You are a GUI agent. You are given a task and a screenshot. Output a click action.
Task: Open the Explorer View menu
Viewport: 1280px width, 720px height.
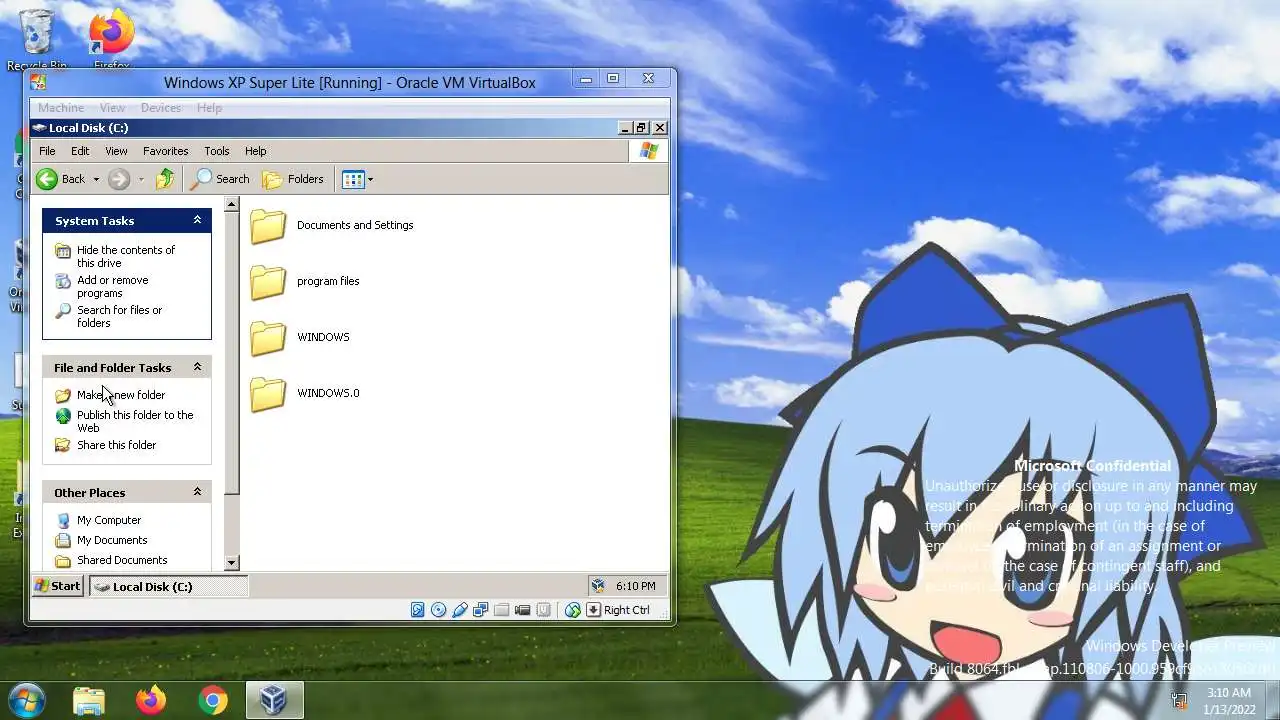pyautogui.click(x=116, y=151)
